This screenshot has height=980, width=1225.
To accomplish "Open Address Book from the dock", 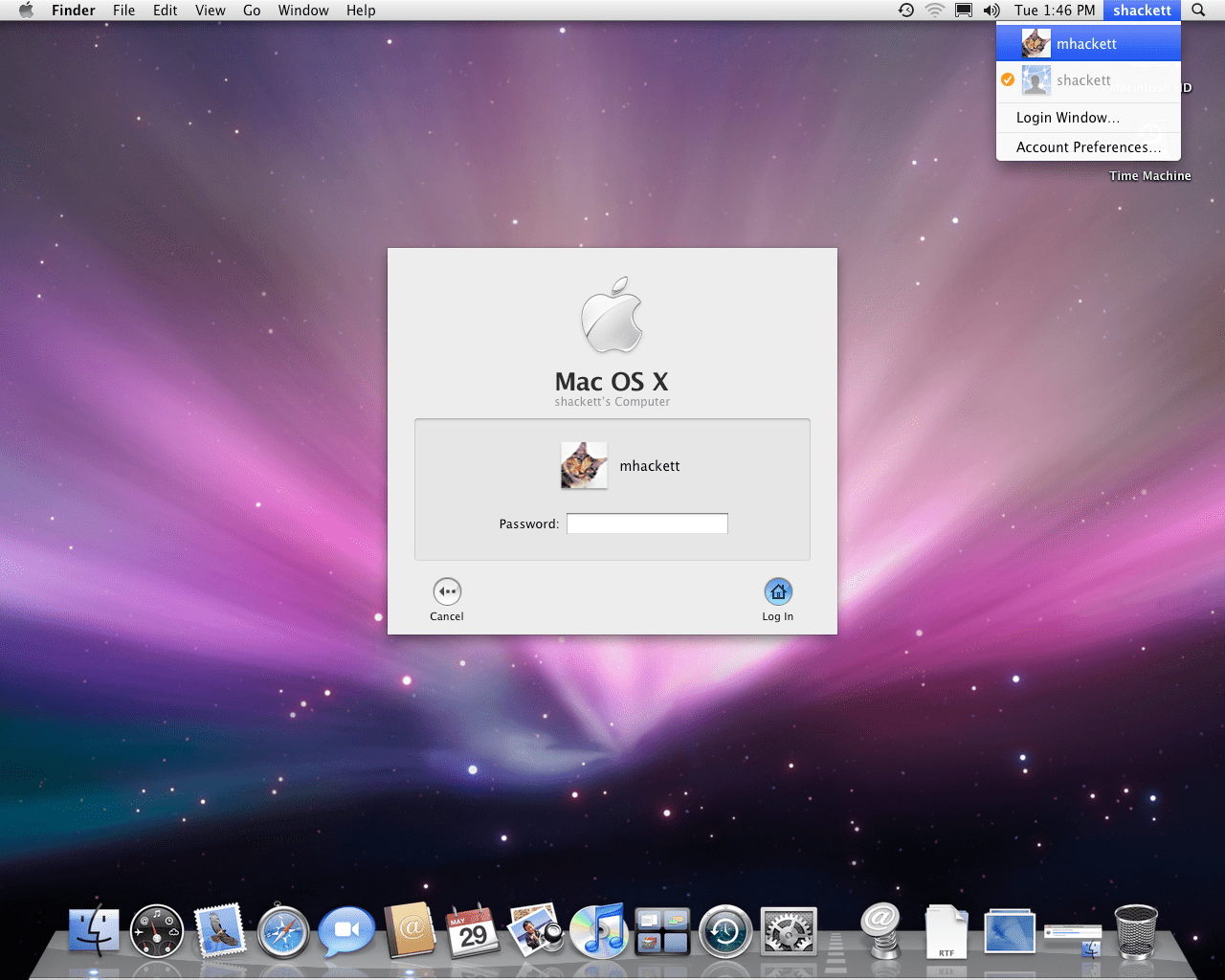I will [x=410, y=931].
